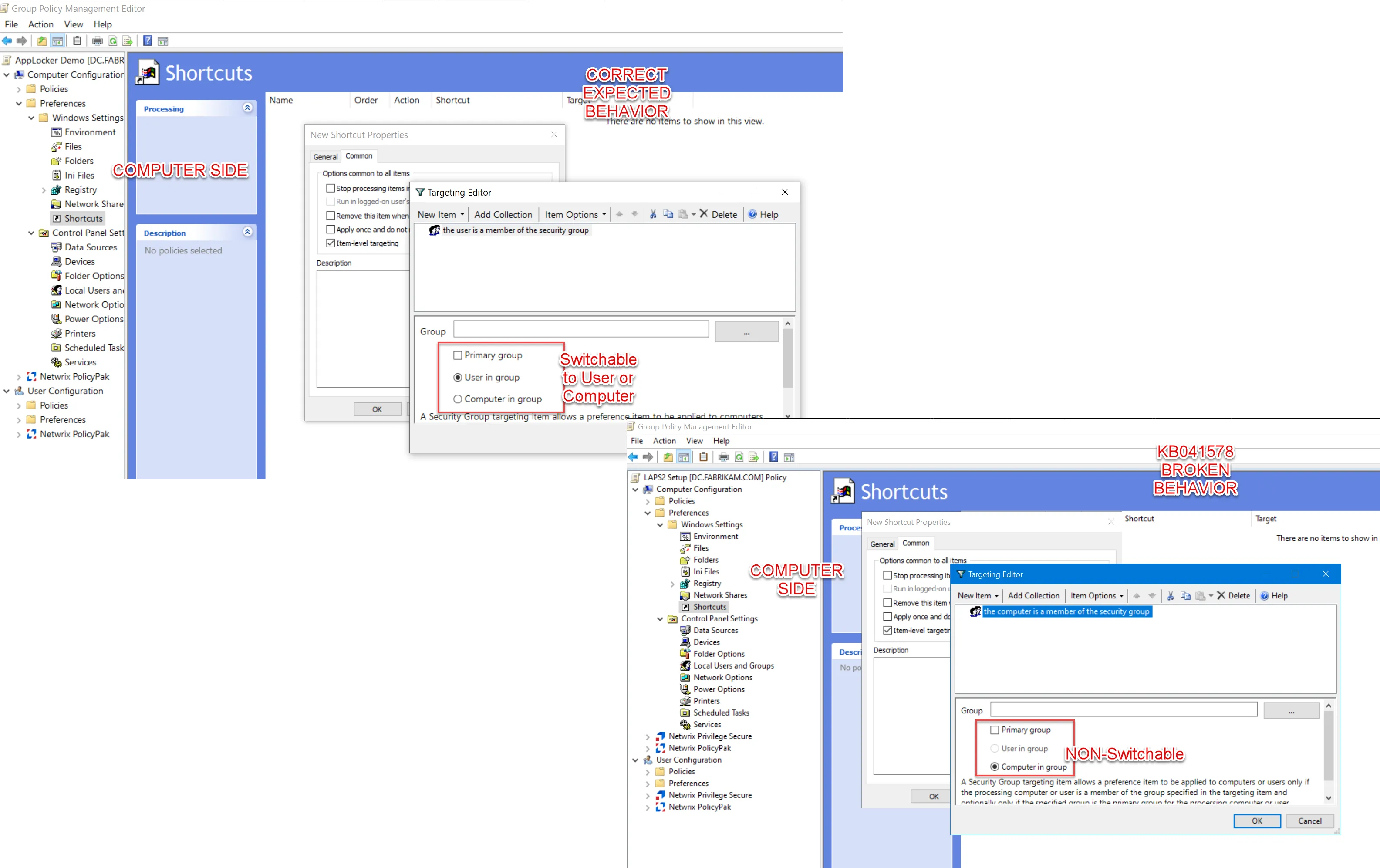Click the Add Collection button
The image size is (1380, 868).
pyautogui.click(x=503, y=214)
